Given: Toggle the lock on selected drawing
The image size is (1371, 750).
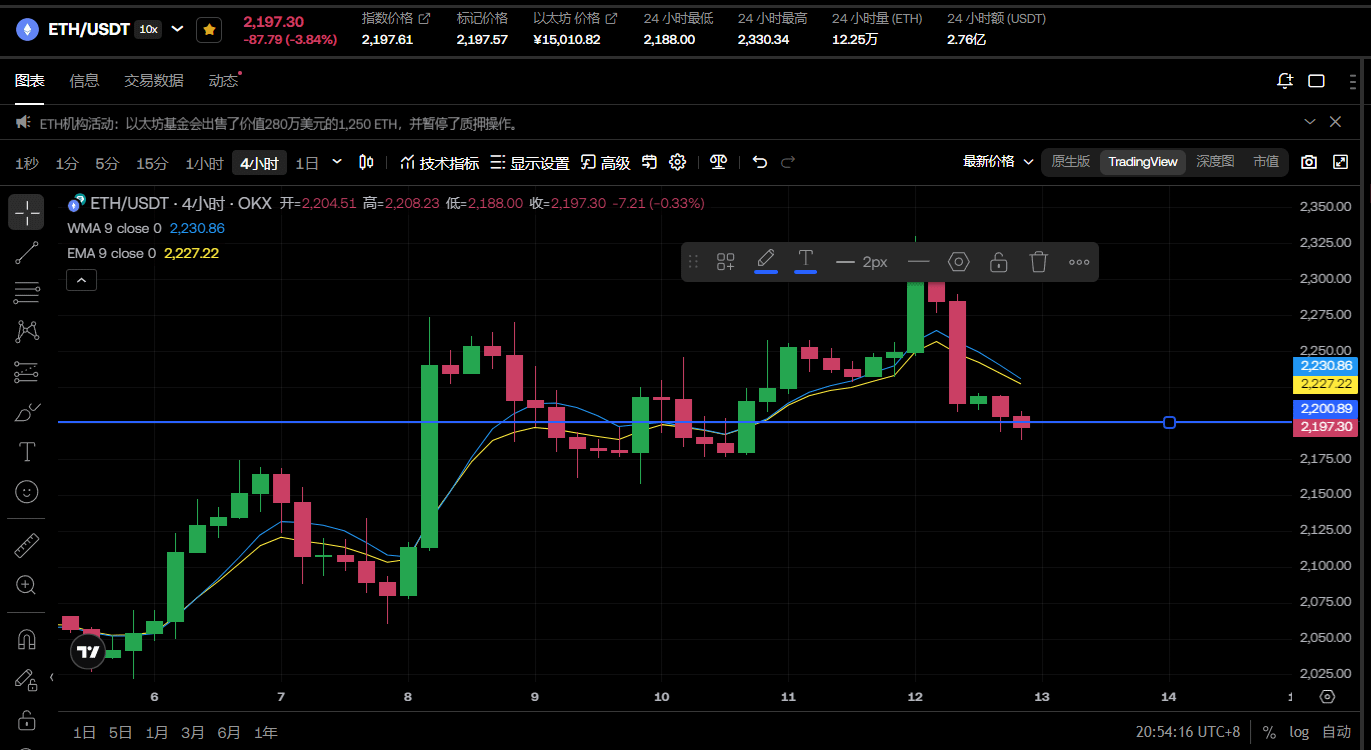Looking at the screenshot, I should click(998, 262).
